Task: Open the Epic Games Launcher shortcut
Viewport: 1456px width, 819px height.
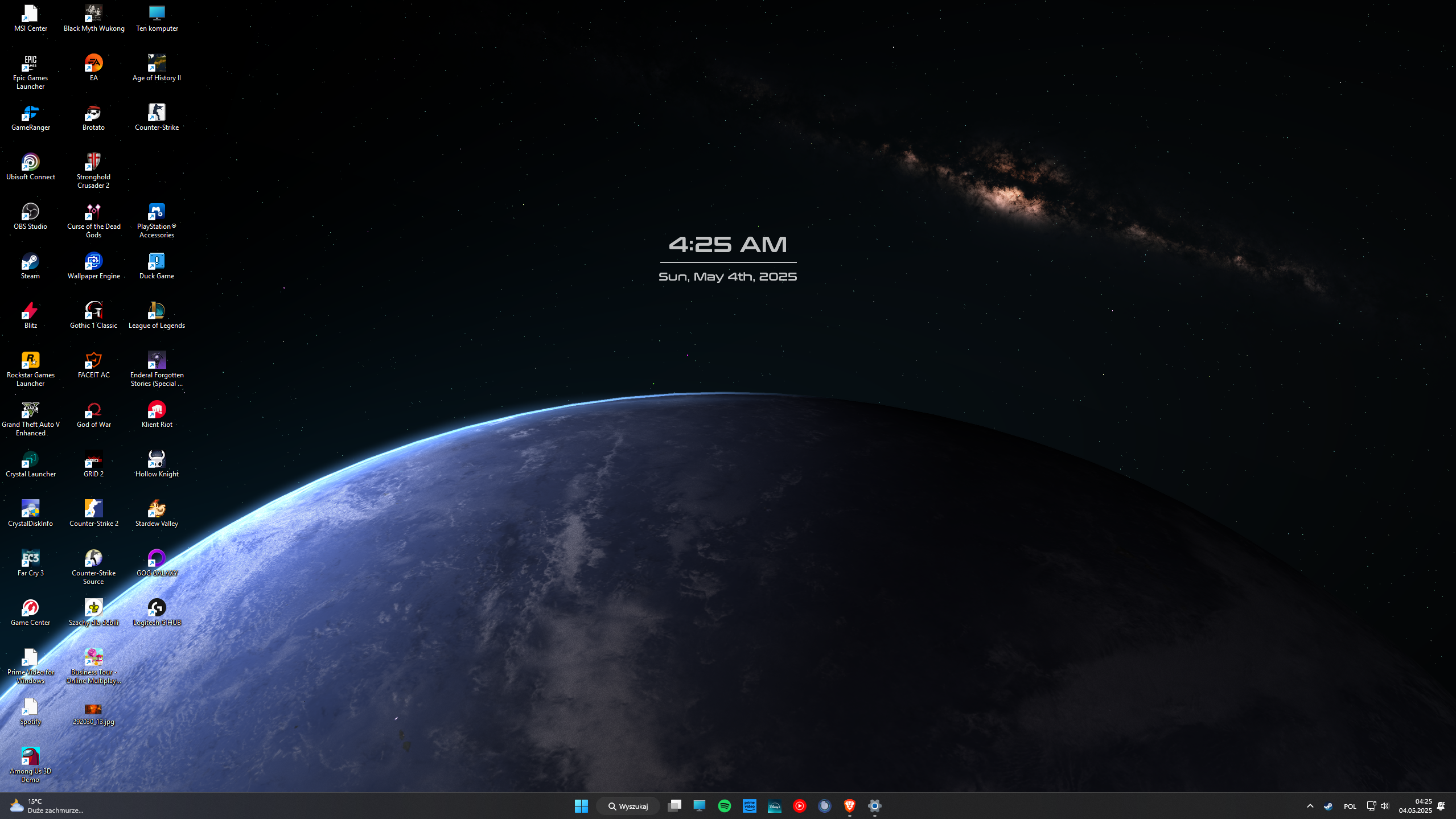Action: click(31, 72)
